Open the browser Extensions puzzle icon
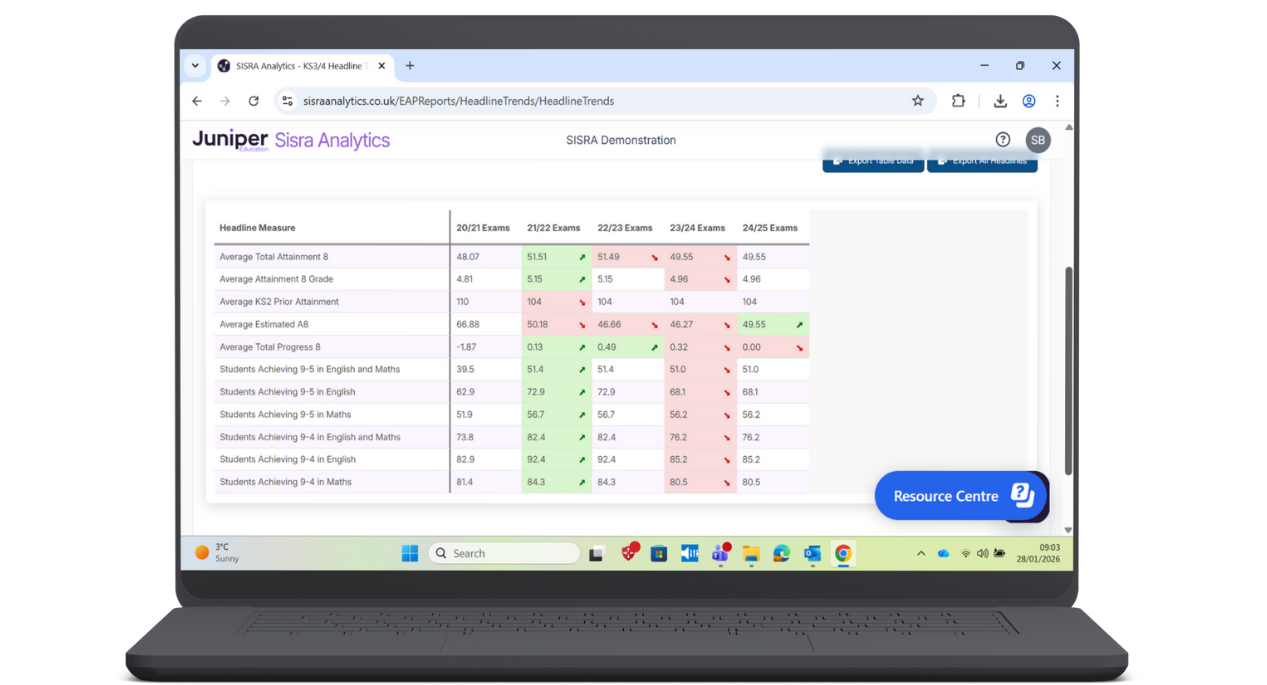This screenshot has height=685, width=1267. (958, 101)
